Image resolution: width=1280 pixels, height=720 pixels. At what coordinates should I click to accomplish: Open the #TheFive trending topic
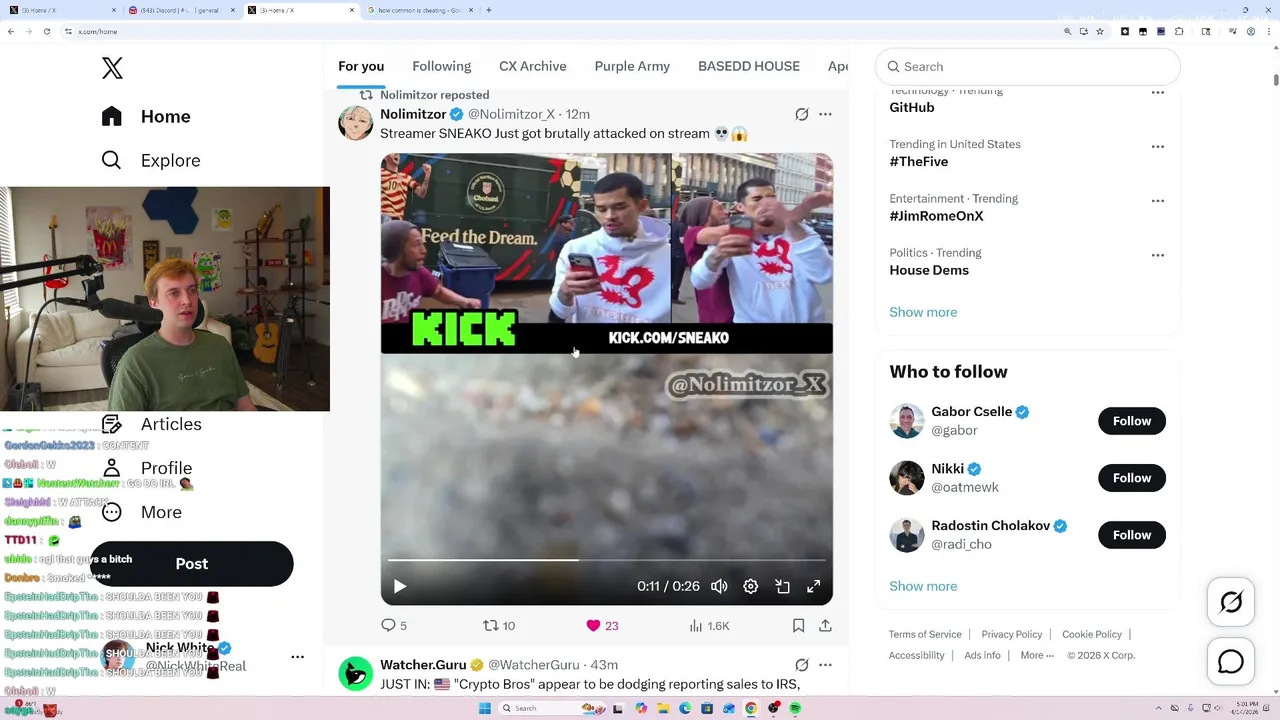click(919, 161)
